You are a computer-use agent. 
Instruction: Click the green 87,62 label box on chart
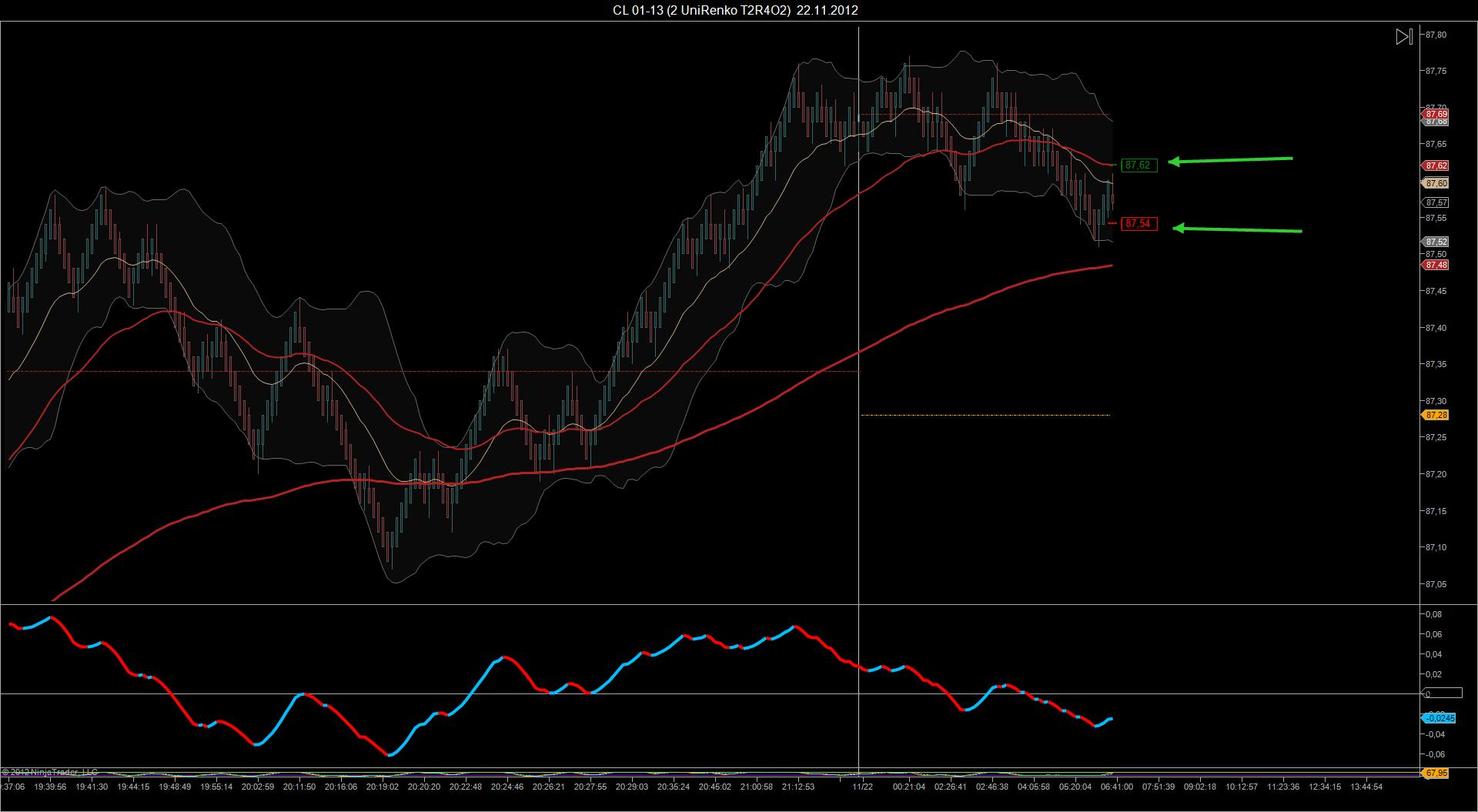pos(1139,165)
